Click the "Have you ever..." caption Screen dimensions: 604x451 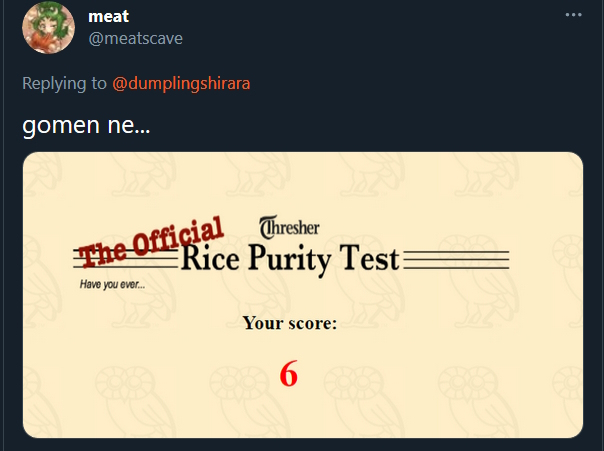pos(112,285)
